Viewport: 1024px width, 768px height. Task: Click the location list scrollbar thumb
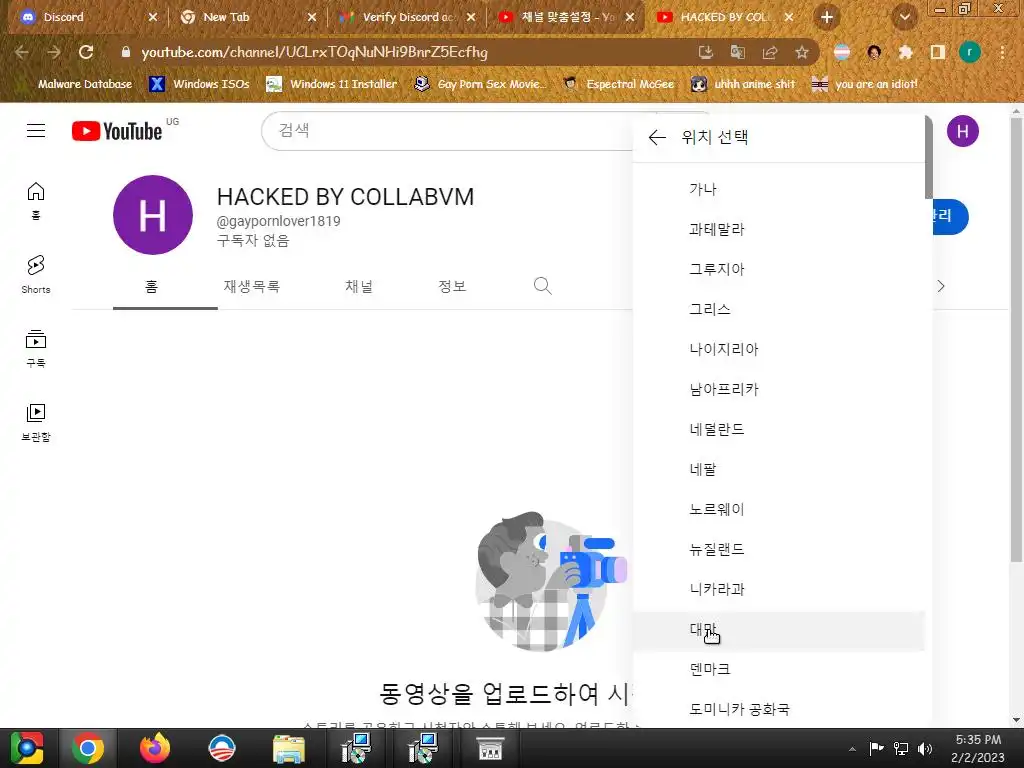929,157
